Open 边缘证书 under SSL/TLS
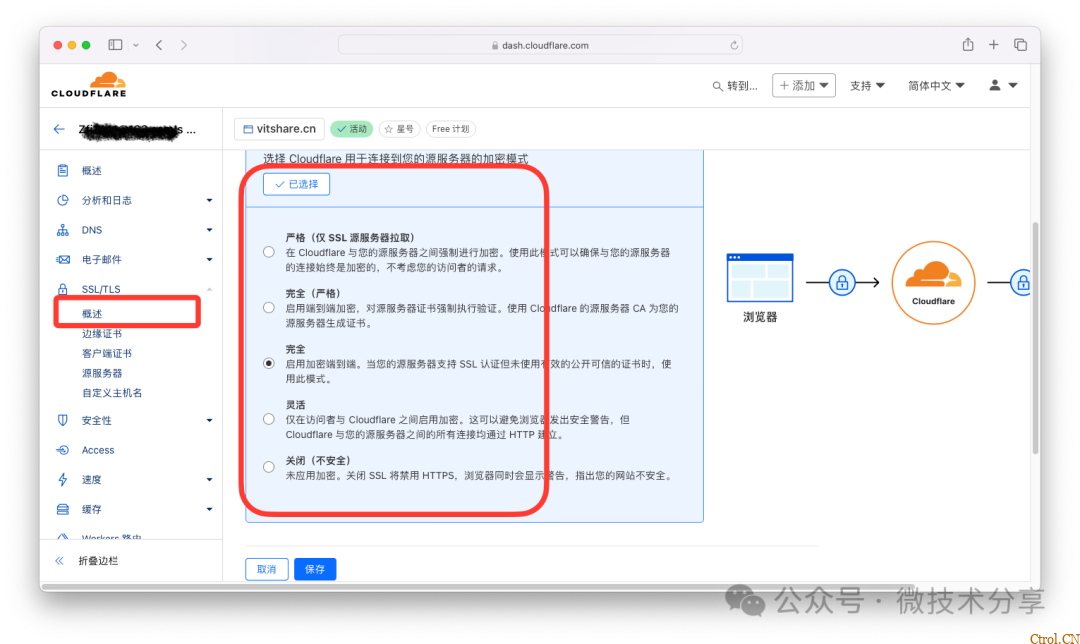Screen dimensions: 1080x644 pos(102,334)
